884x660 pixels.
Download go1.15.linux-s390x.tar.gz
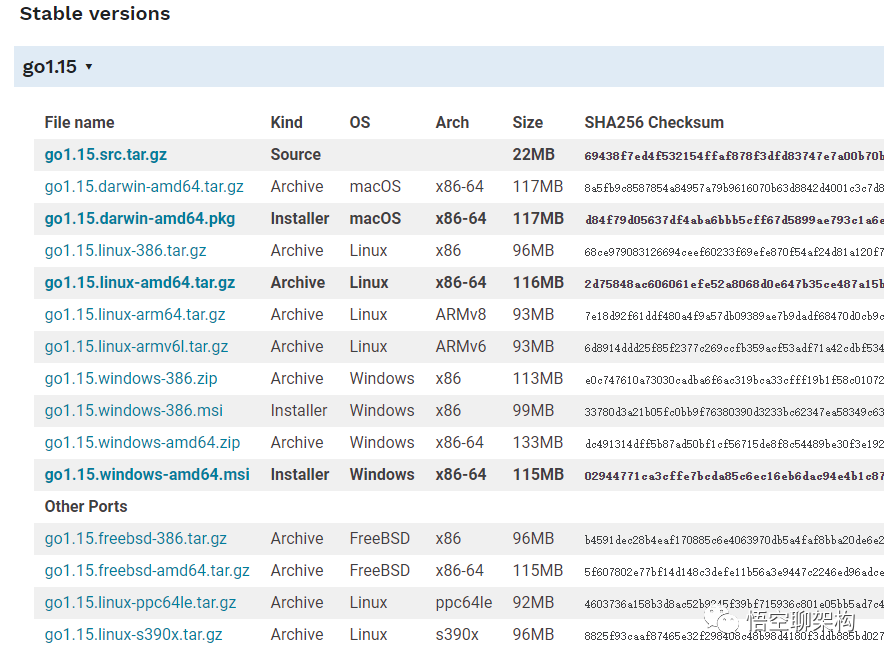coord(133,635)
